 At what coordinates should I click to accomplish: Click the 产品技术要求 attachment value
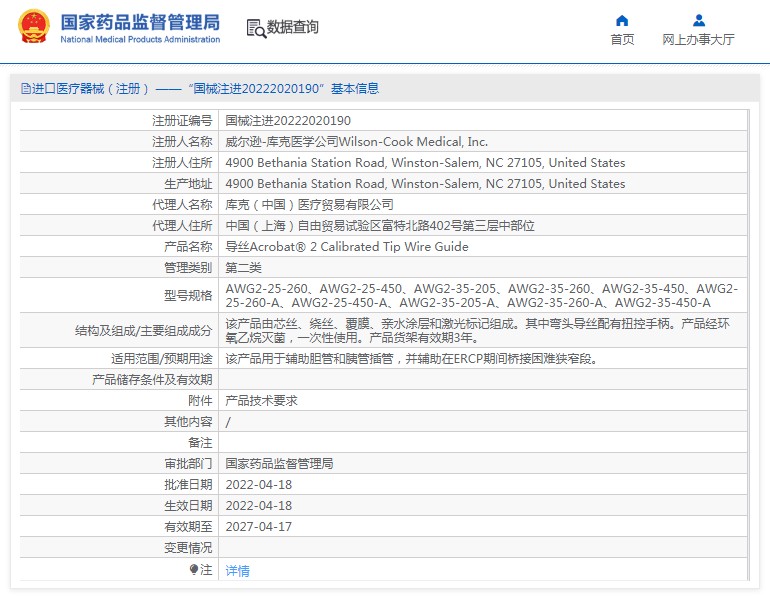[261, 400]
